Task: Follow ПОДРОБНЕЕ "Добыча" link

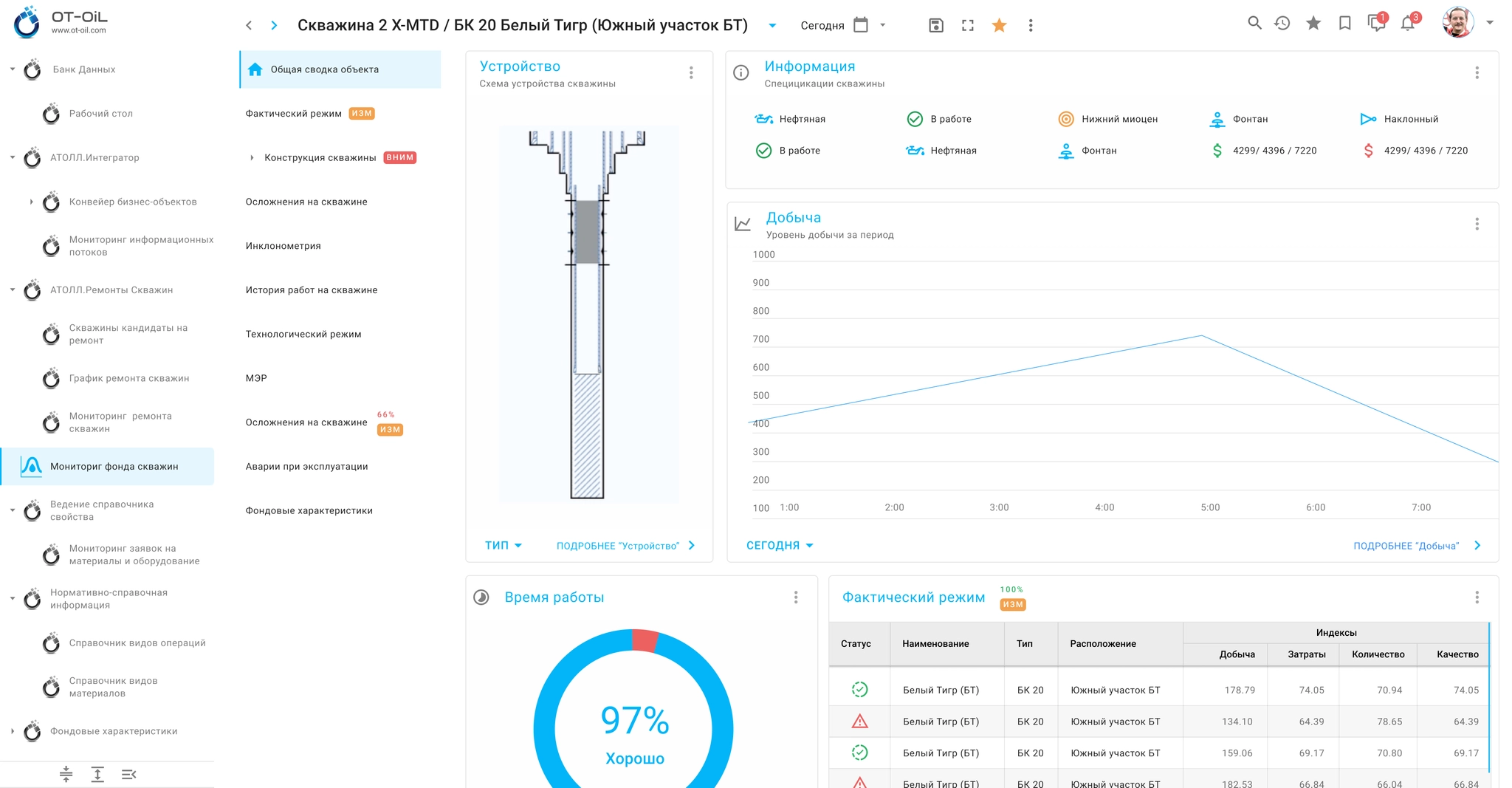Action: (x=1417, y=545)
